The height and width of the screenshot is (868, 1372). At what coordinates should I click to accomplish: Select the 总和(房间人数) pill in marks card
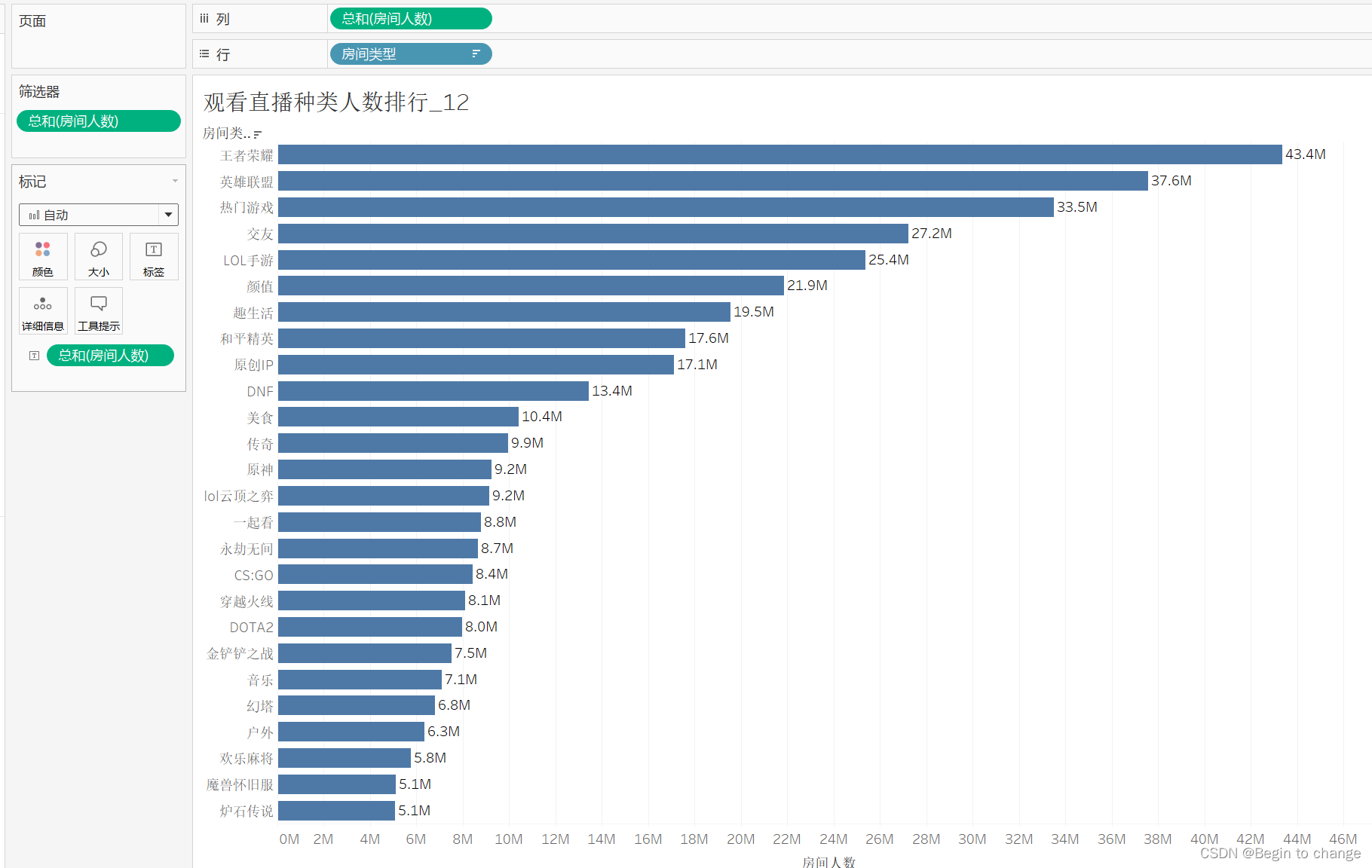(110, 356)
